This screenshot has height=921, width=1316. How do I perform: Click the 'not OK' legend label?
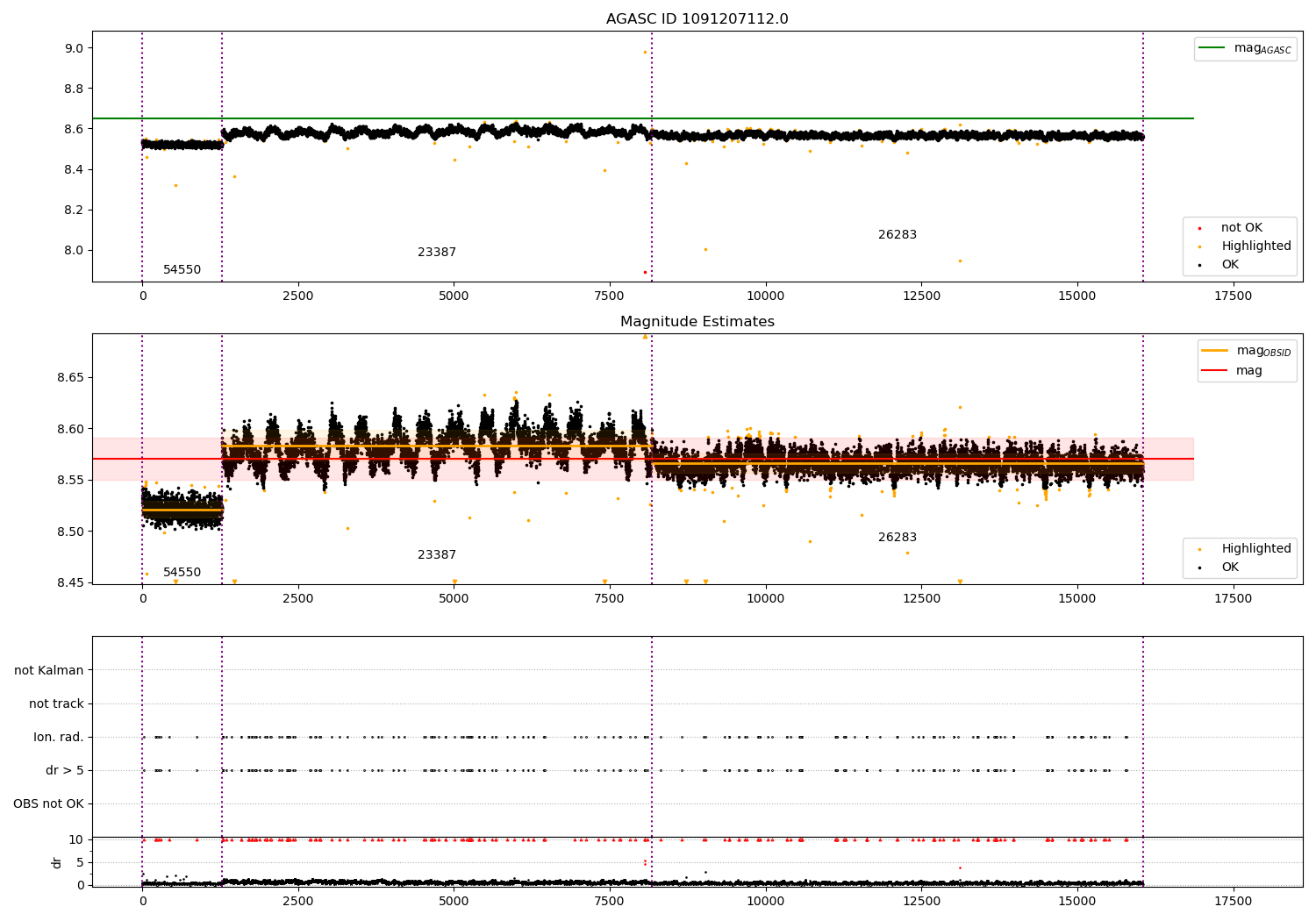pyautogui.click(x=1241, y=228)
